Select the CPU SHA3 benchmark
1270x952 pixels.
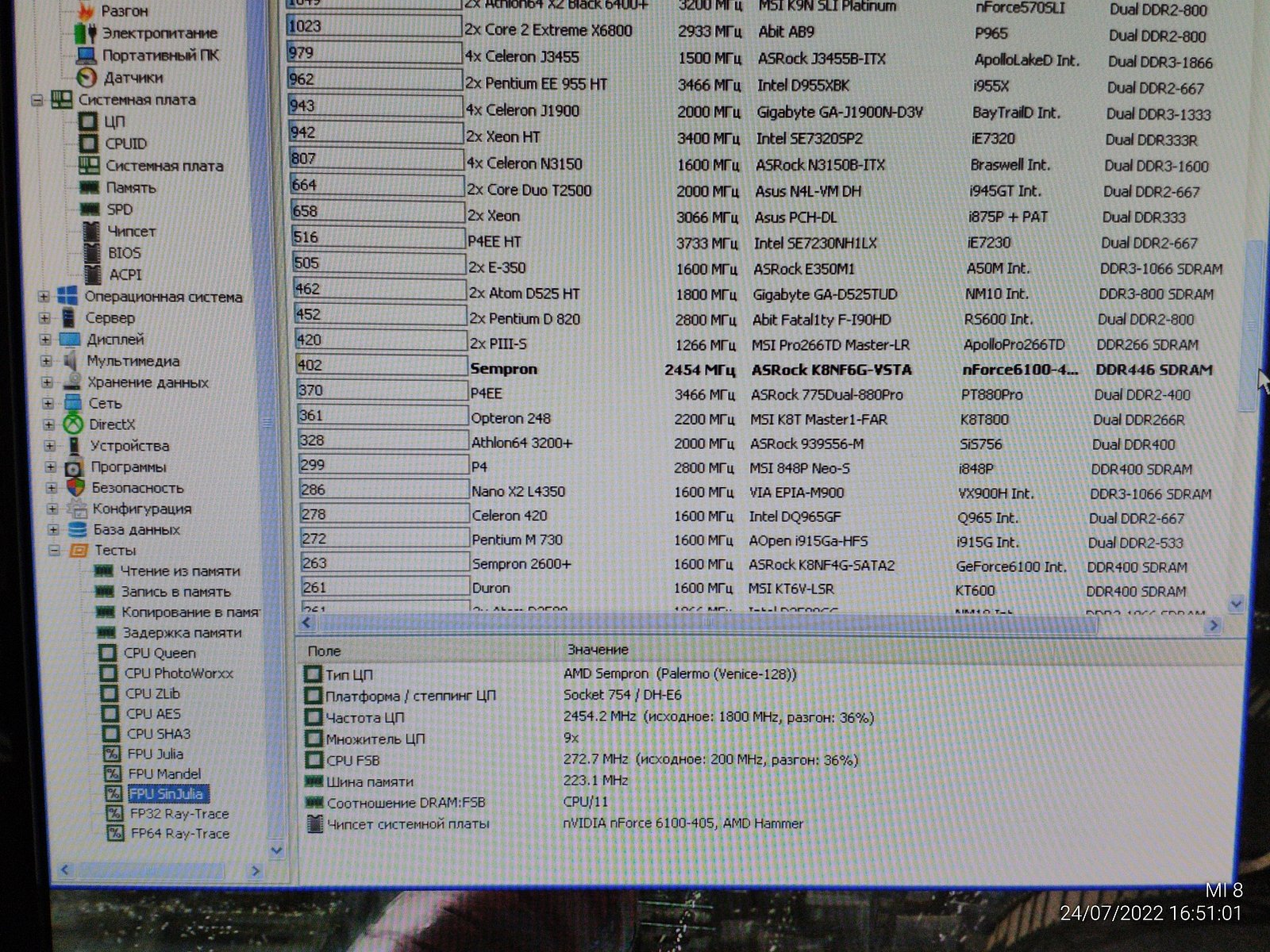[159, 734]
